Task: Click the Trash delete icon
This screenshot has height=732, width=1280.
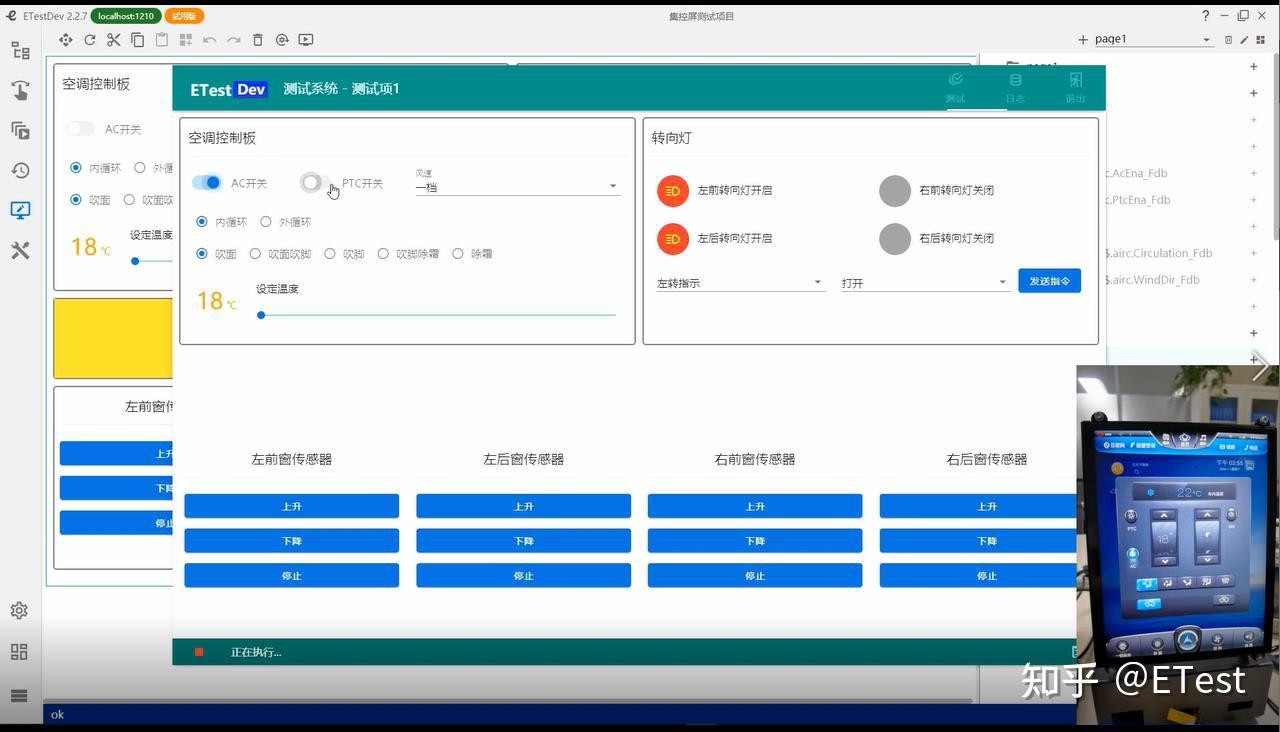Action: pyautogui.click(x=258, y=40)
